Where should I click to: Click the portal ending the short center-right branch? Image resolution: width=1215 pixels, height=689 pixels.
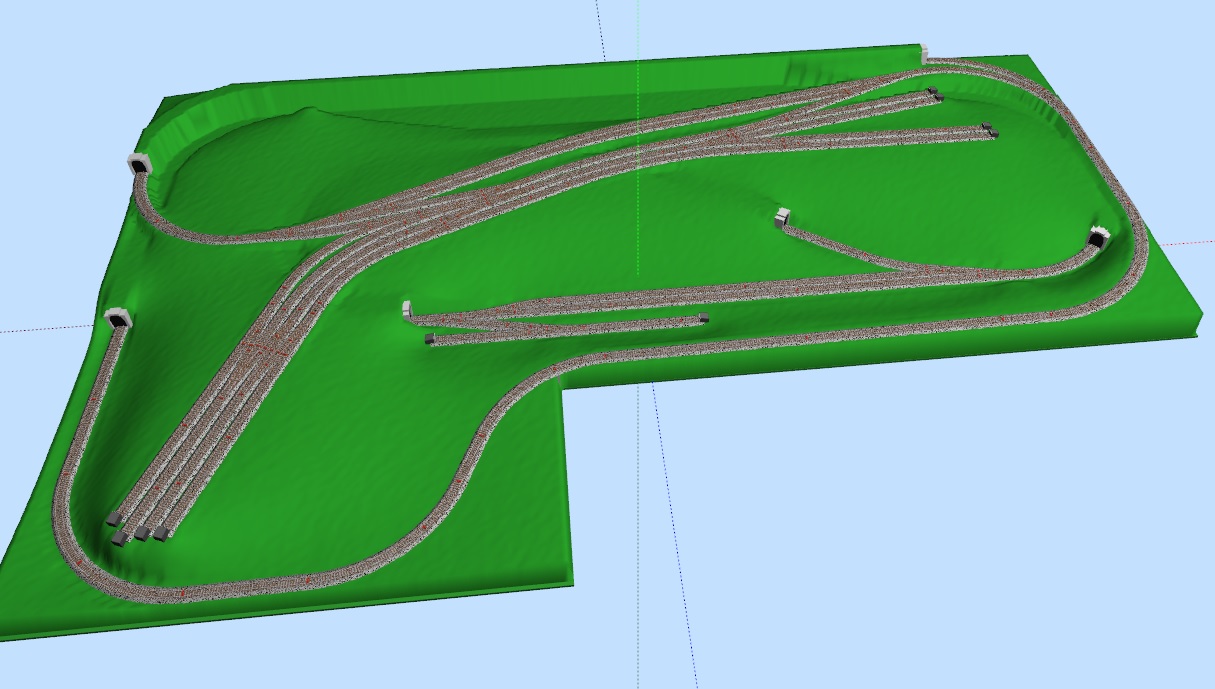pos(782,216)
